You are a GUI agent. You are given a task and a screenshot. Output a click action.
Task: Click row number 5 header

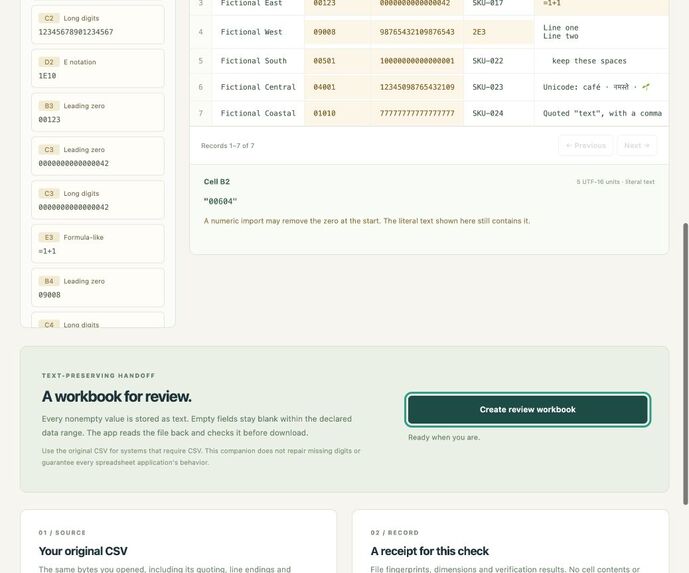(x=201, y=61)
